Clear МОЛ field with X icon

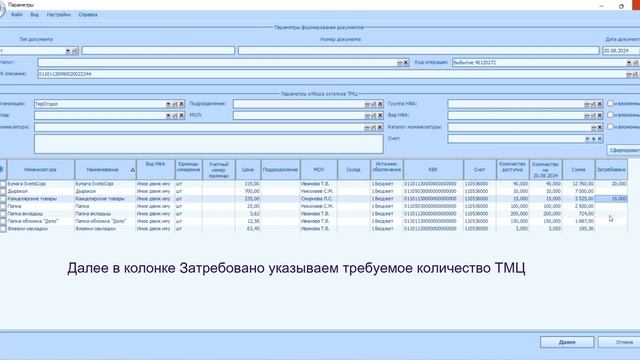pos(380,116)
